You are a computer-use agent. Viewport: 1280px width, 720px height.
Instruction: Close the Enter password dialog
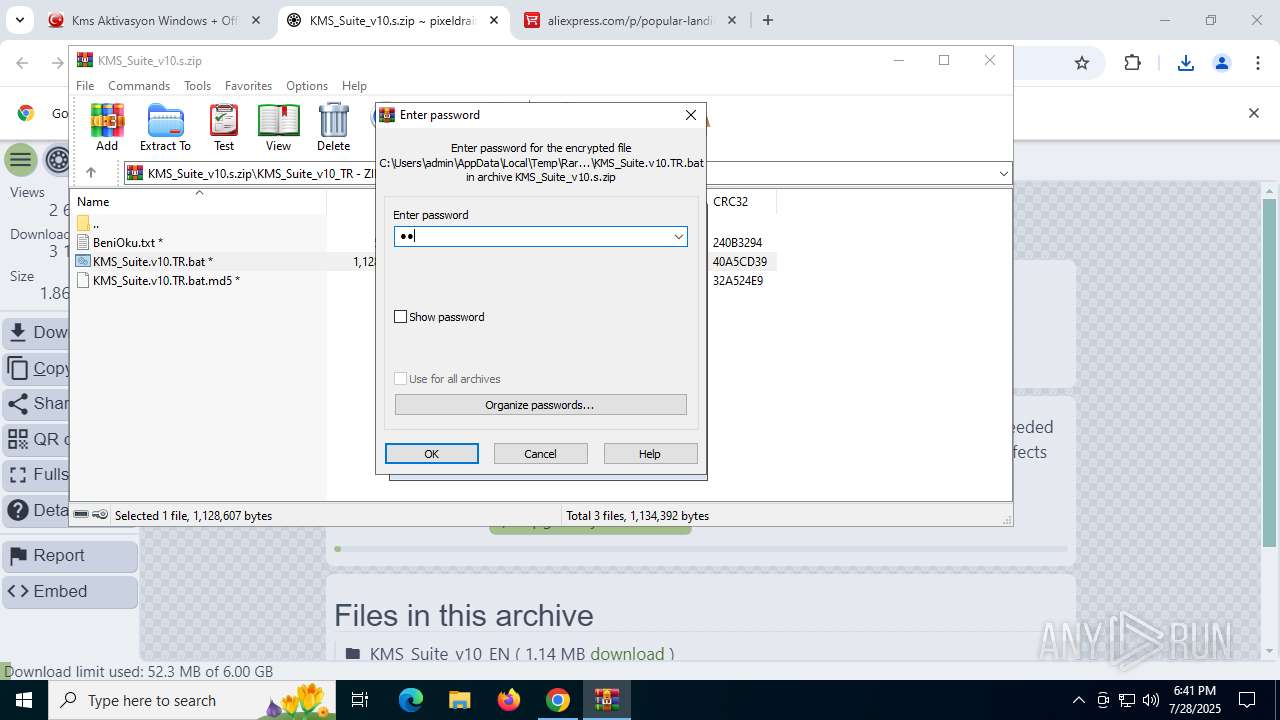(x=691, y=115)
